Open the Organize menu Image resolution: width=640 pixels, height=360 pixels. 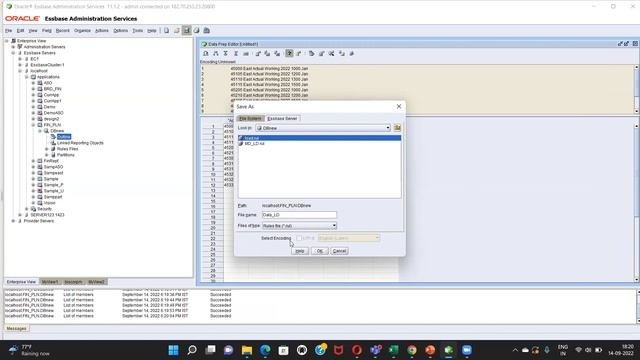tap(82, 31)
